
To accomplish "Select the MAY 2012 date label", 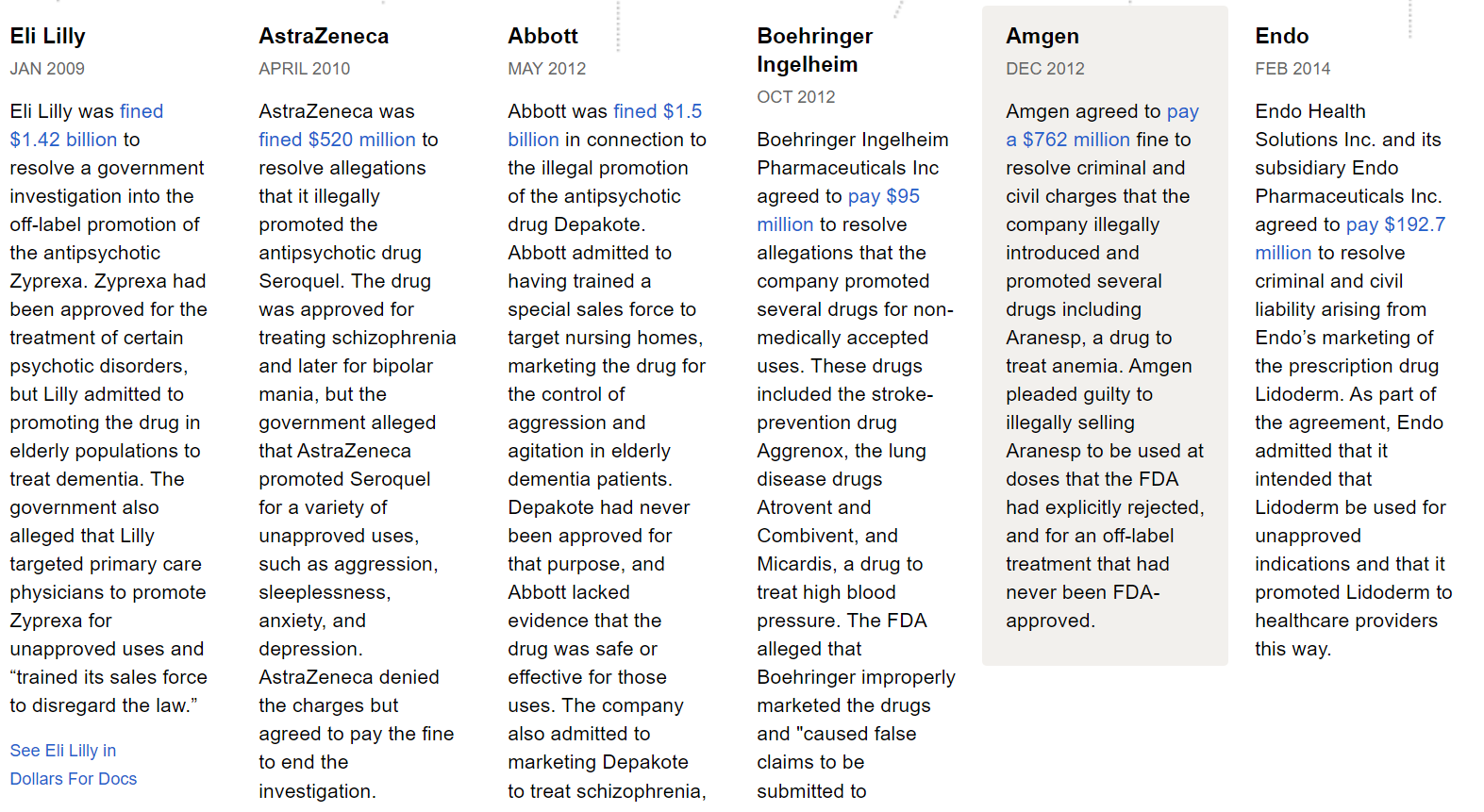I will click(x=546, y=69).
